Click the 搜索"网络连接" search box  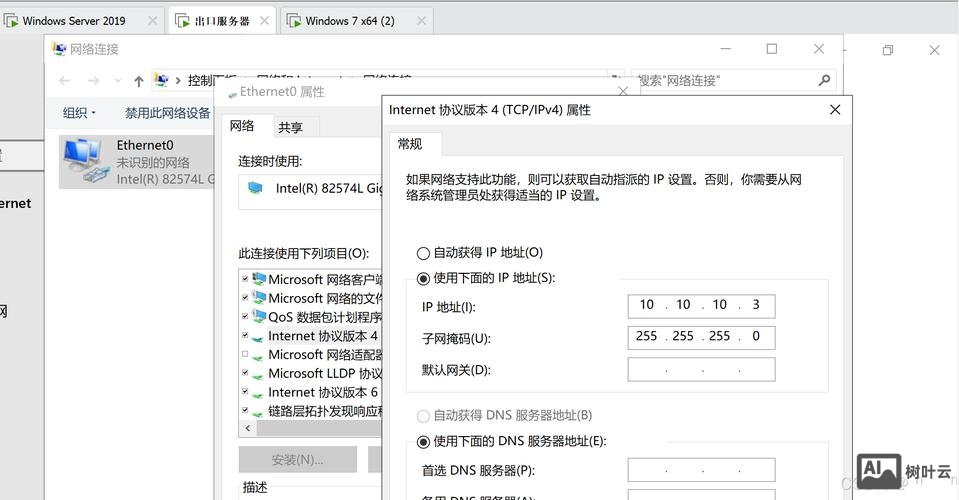(733, 80)
